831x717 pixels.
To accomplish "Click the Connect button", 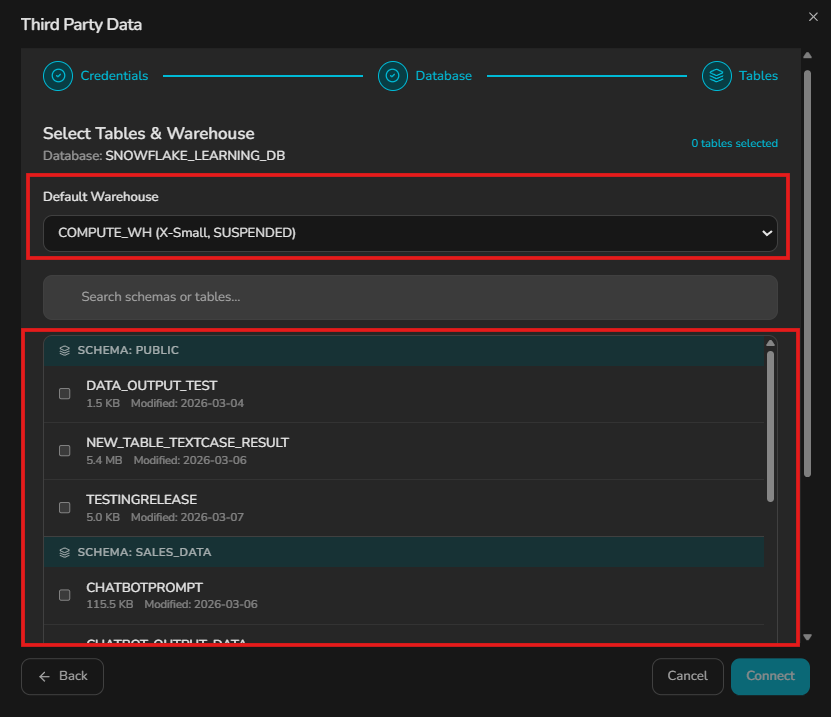I will tap(770, 676).
